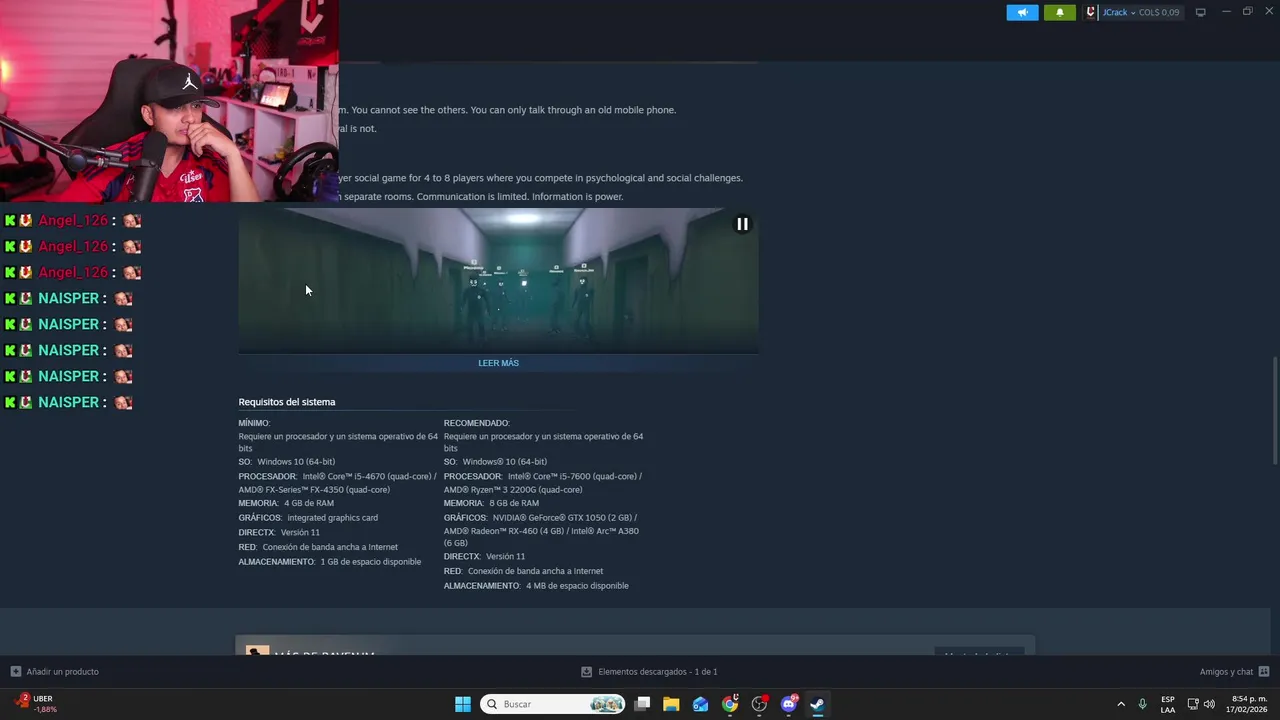This screenshot has height=720, width=1280.
Task: Click LEER MÁS to expand description
Action: click(498, 363)
